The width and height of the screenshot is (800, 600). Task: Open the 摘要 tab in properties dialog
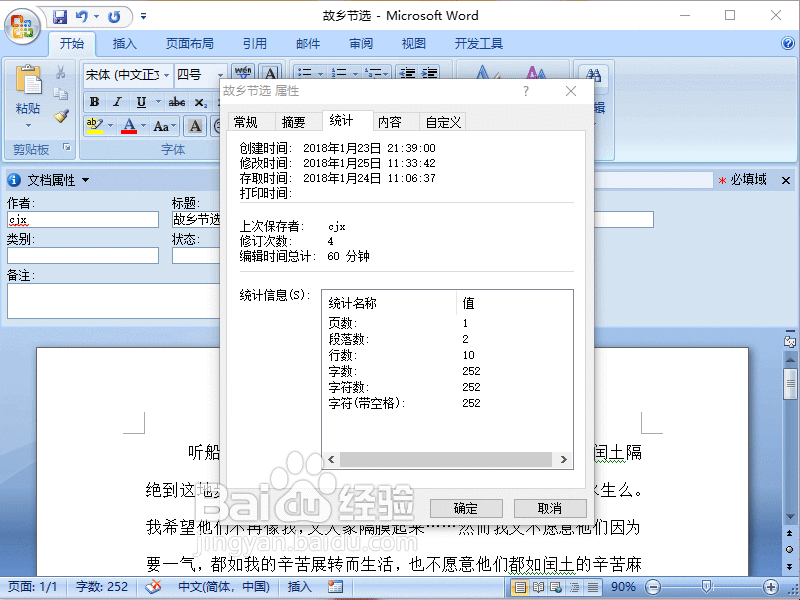click(293, 122)
